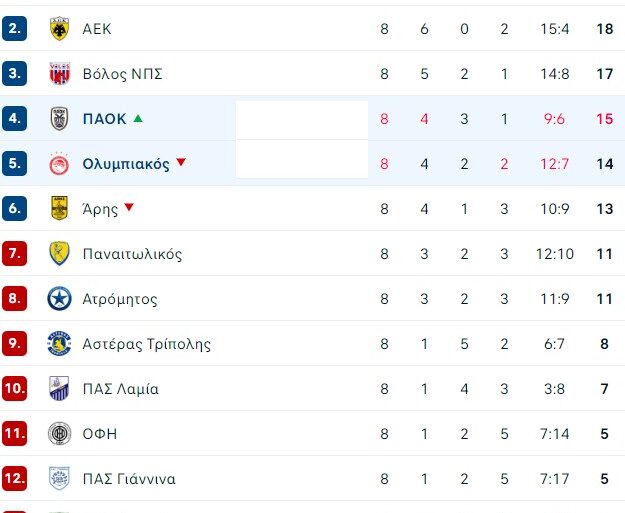Click the red down arrow beside Άρης

(x=129, y=208)
